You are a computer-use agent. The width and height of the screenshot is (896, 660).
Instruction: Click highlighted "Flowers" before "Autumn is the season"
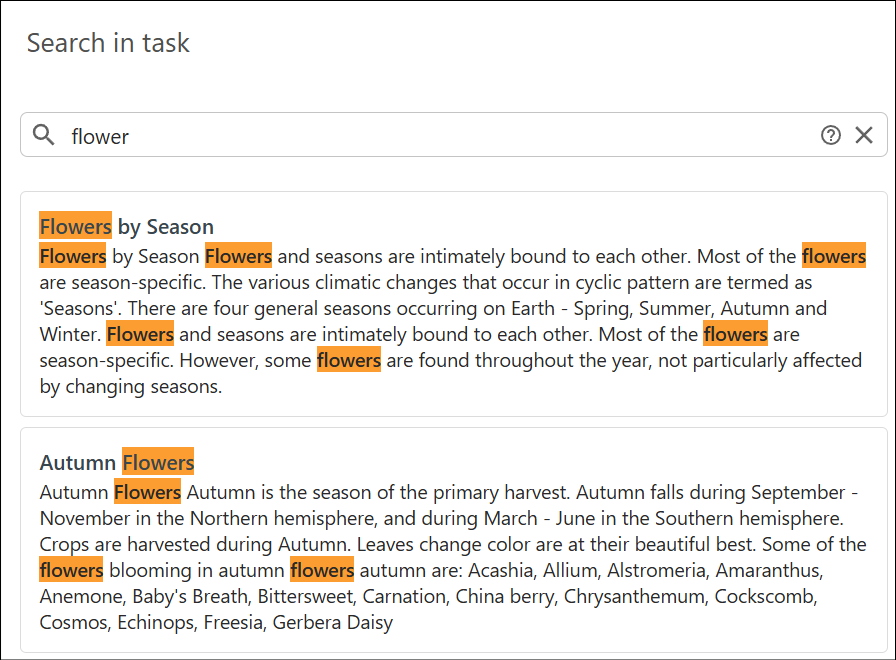147,492
